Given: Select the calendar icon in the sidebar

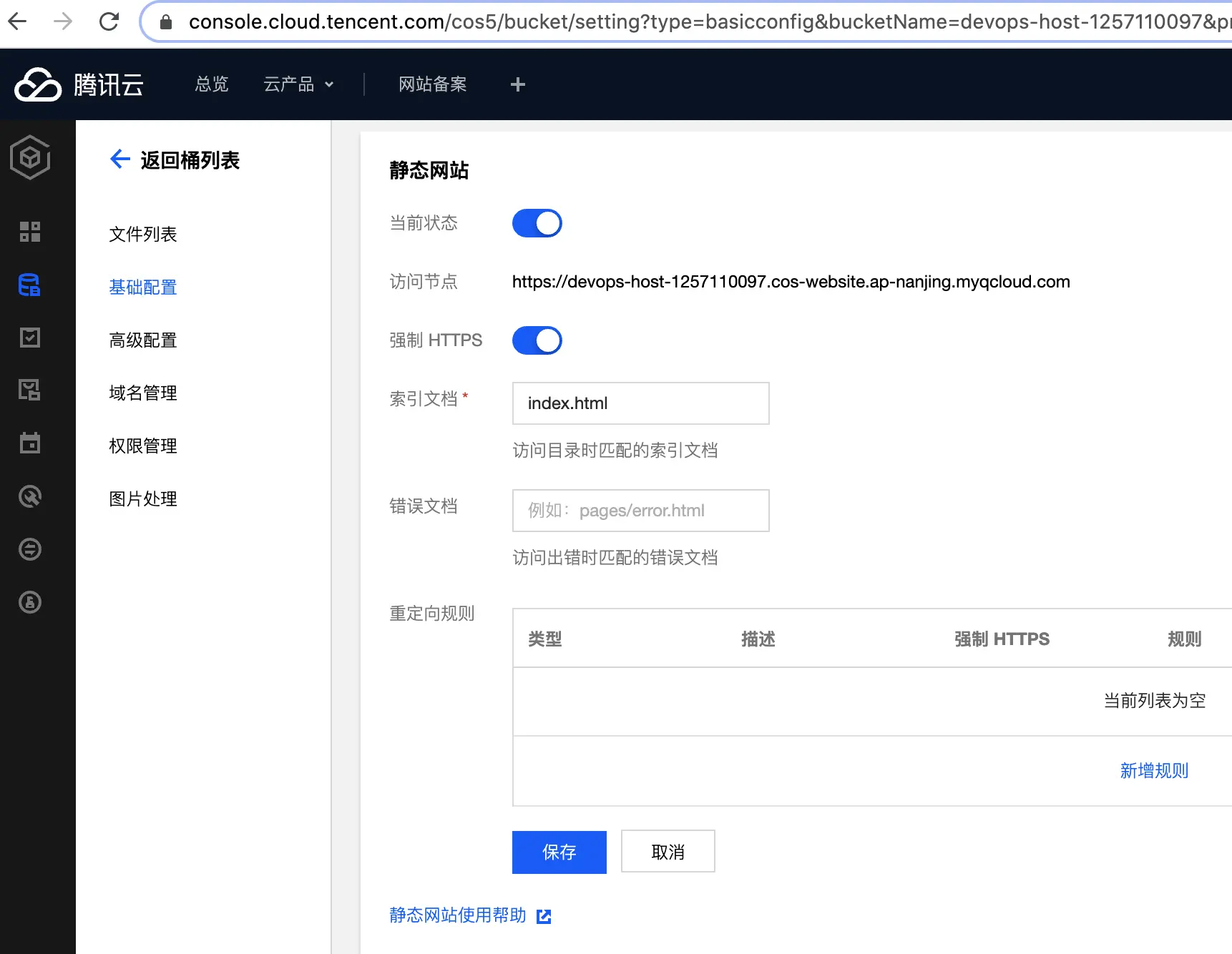Looking at the screenshot, I should 29,443.
